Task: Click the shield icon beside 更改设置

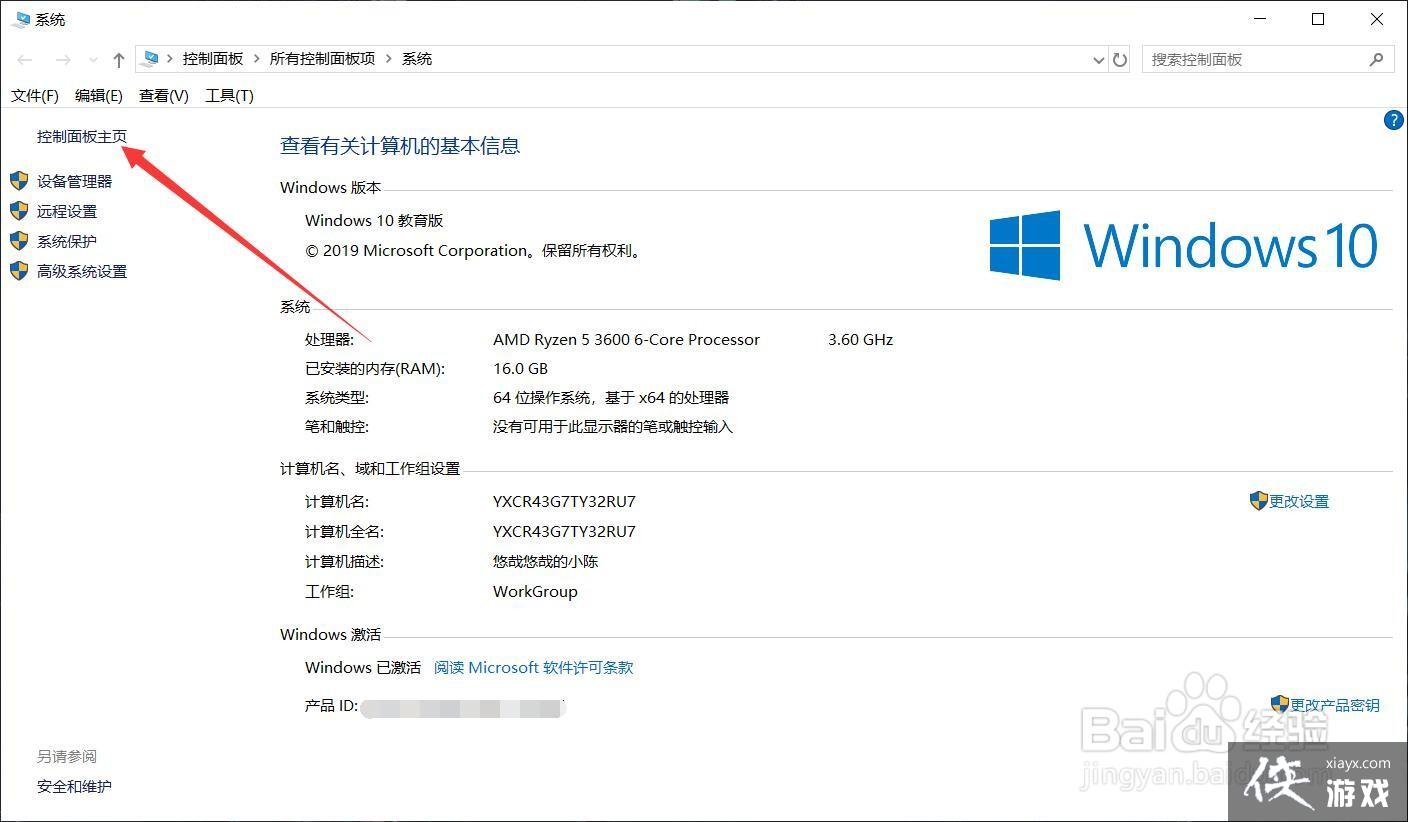Action: coord(1259,500)
